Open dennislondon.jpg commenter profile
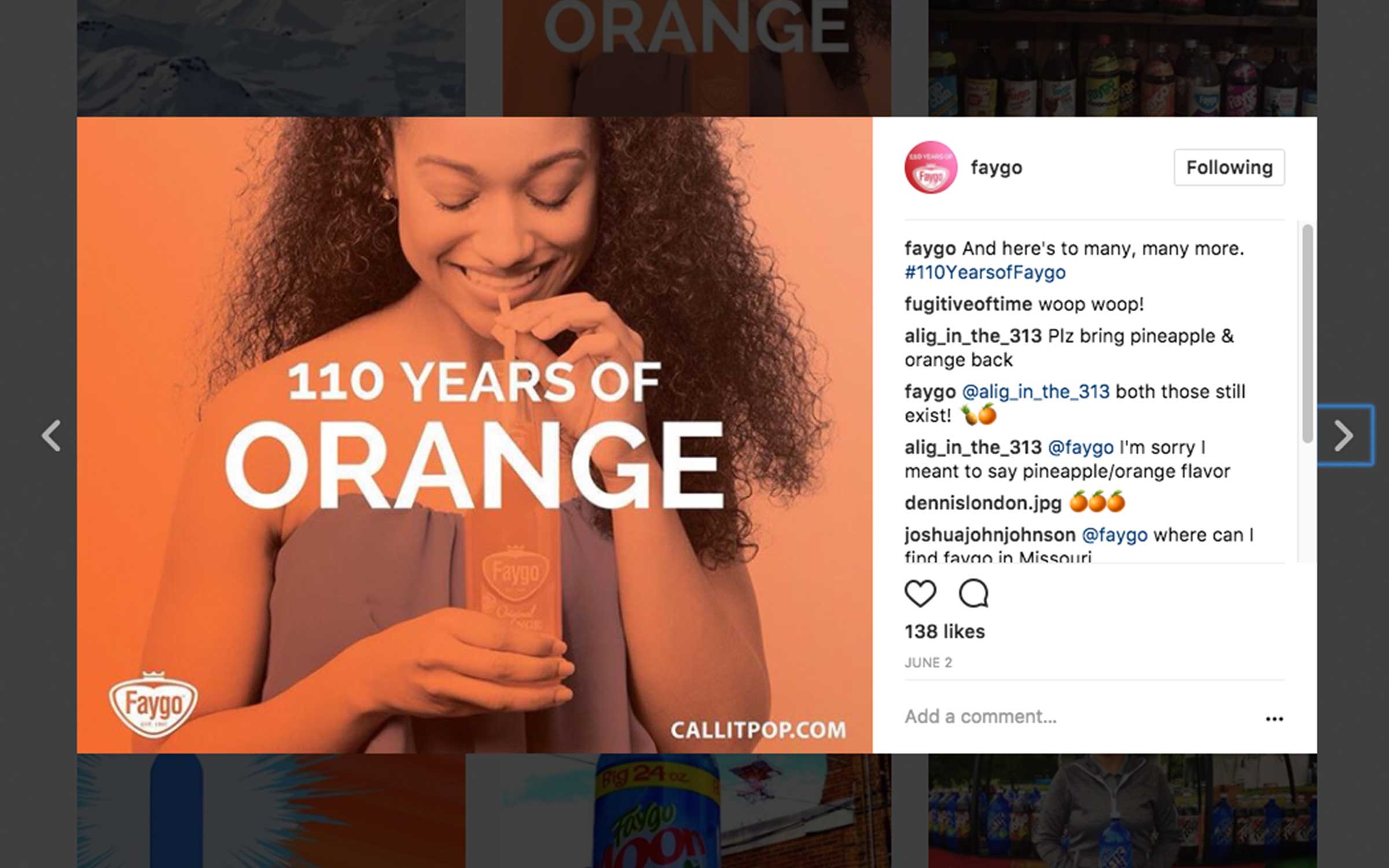 point(983,503)
